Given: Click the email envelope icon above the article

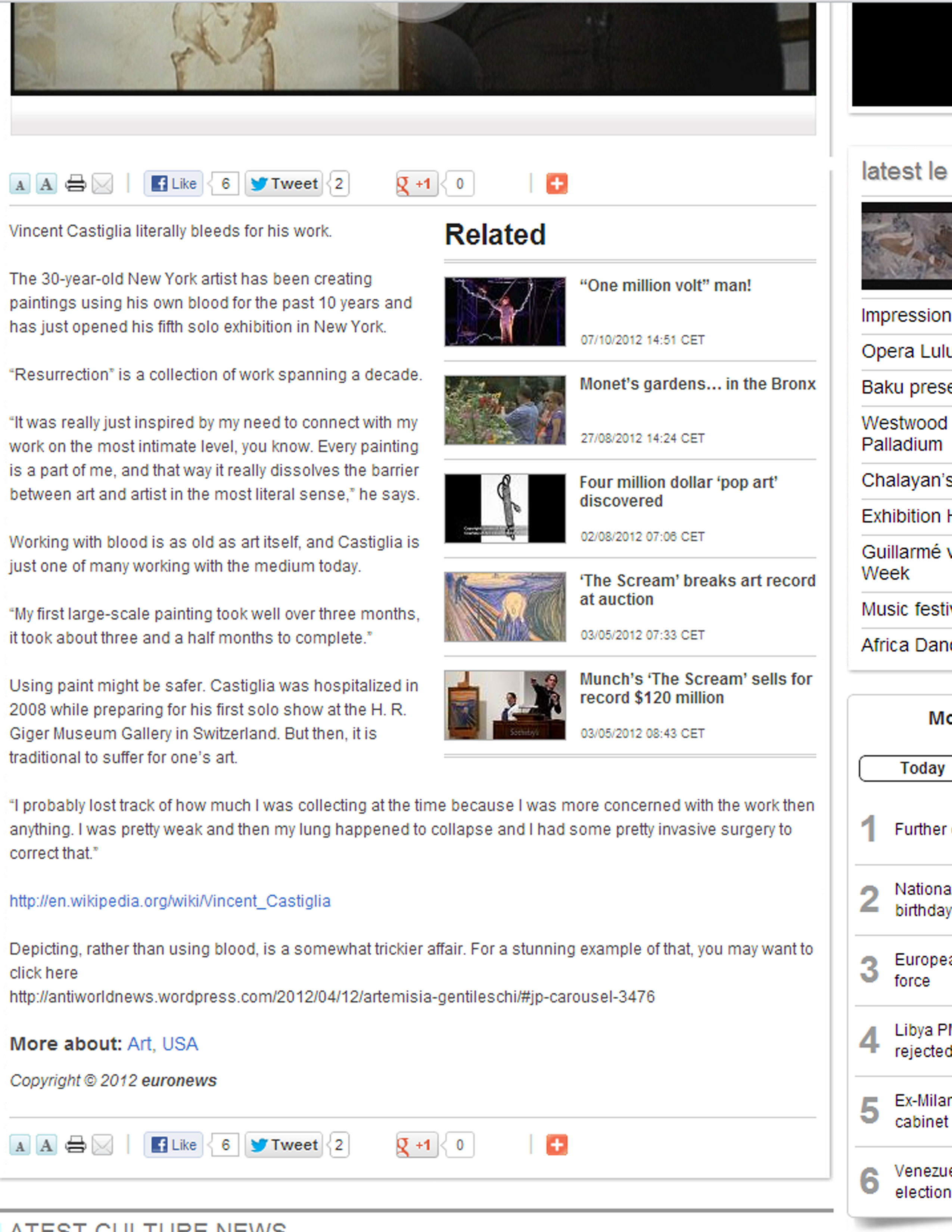Looking at the screenshot, I should pyautogui.click(x=103, y=184).
